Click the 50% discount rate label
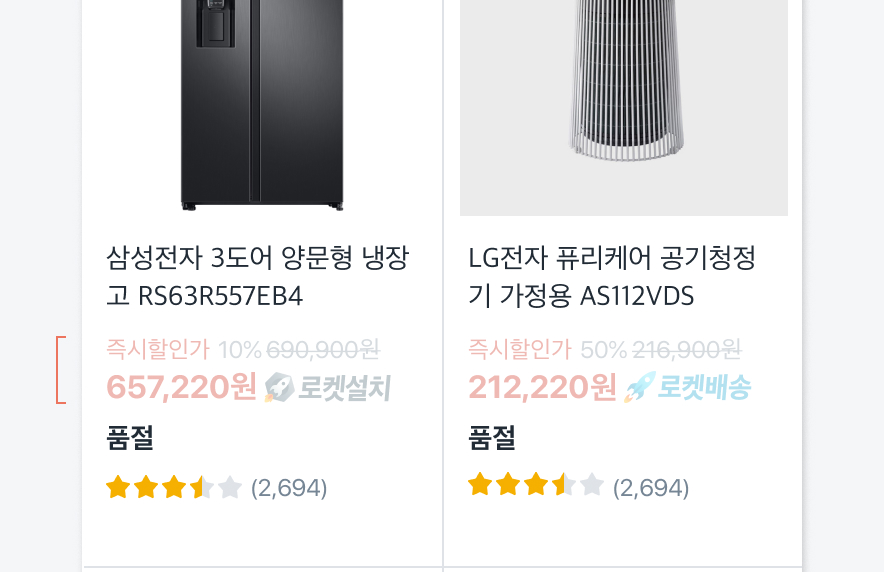Image resolution: width=884 pixels, height=572 pixels. (603, 350)
